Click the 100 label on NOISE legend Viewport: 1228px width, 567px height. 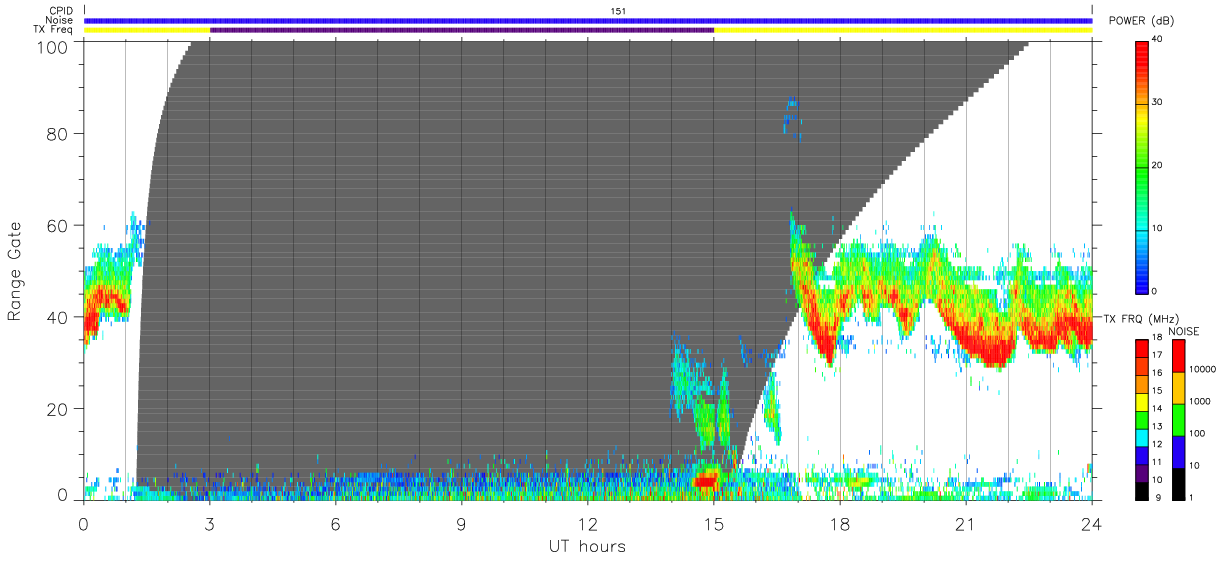coord(1199,433)
